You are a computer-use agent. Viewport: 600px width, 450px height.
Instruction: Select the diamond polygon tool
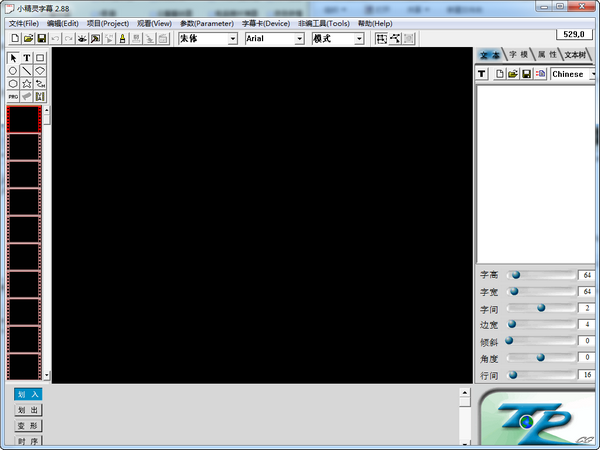click(x=40, y=71)
